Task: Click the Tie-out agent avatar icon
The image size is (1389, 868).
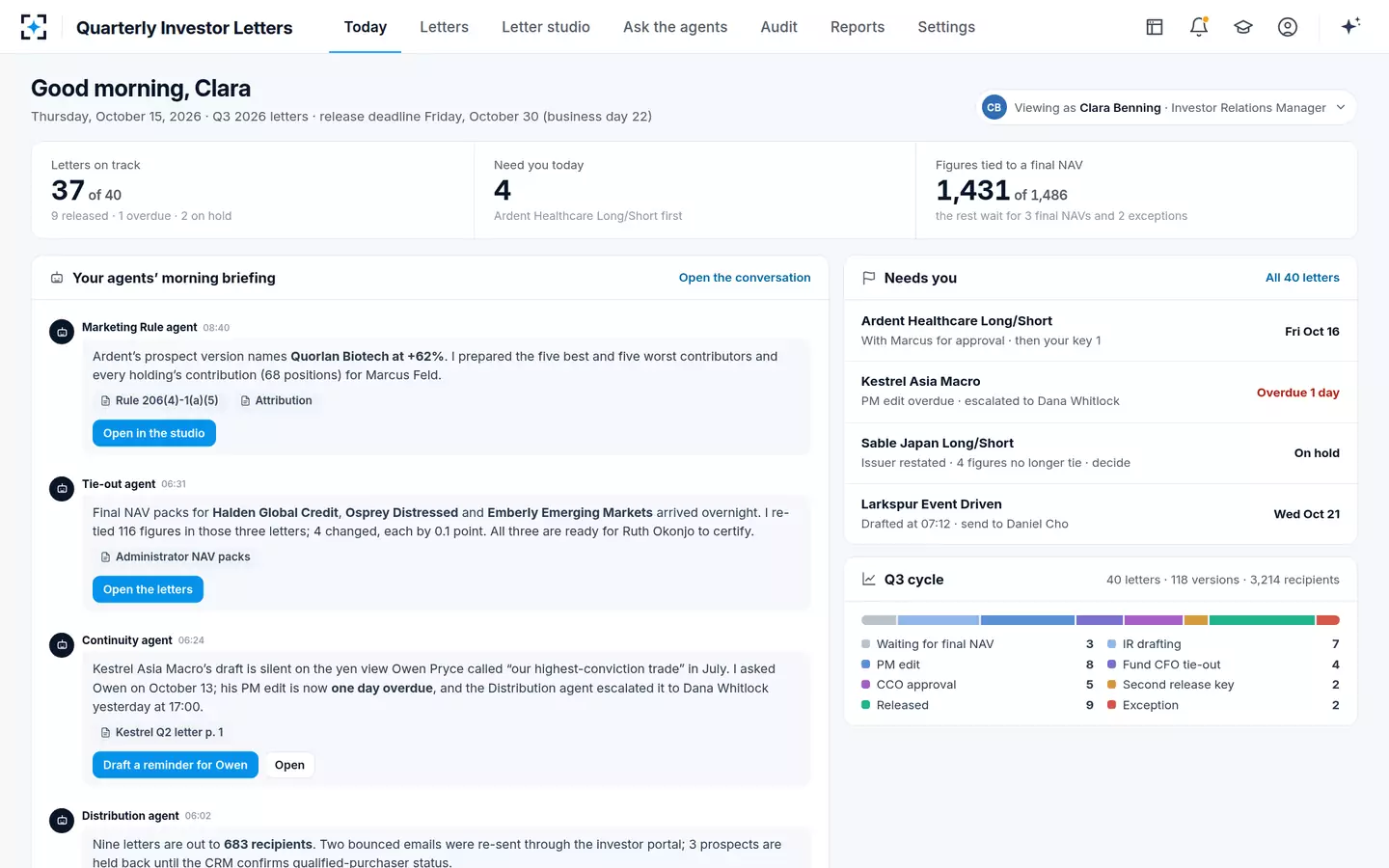Action: click(62, 488)
